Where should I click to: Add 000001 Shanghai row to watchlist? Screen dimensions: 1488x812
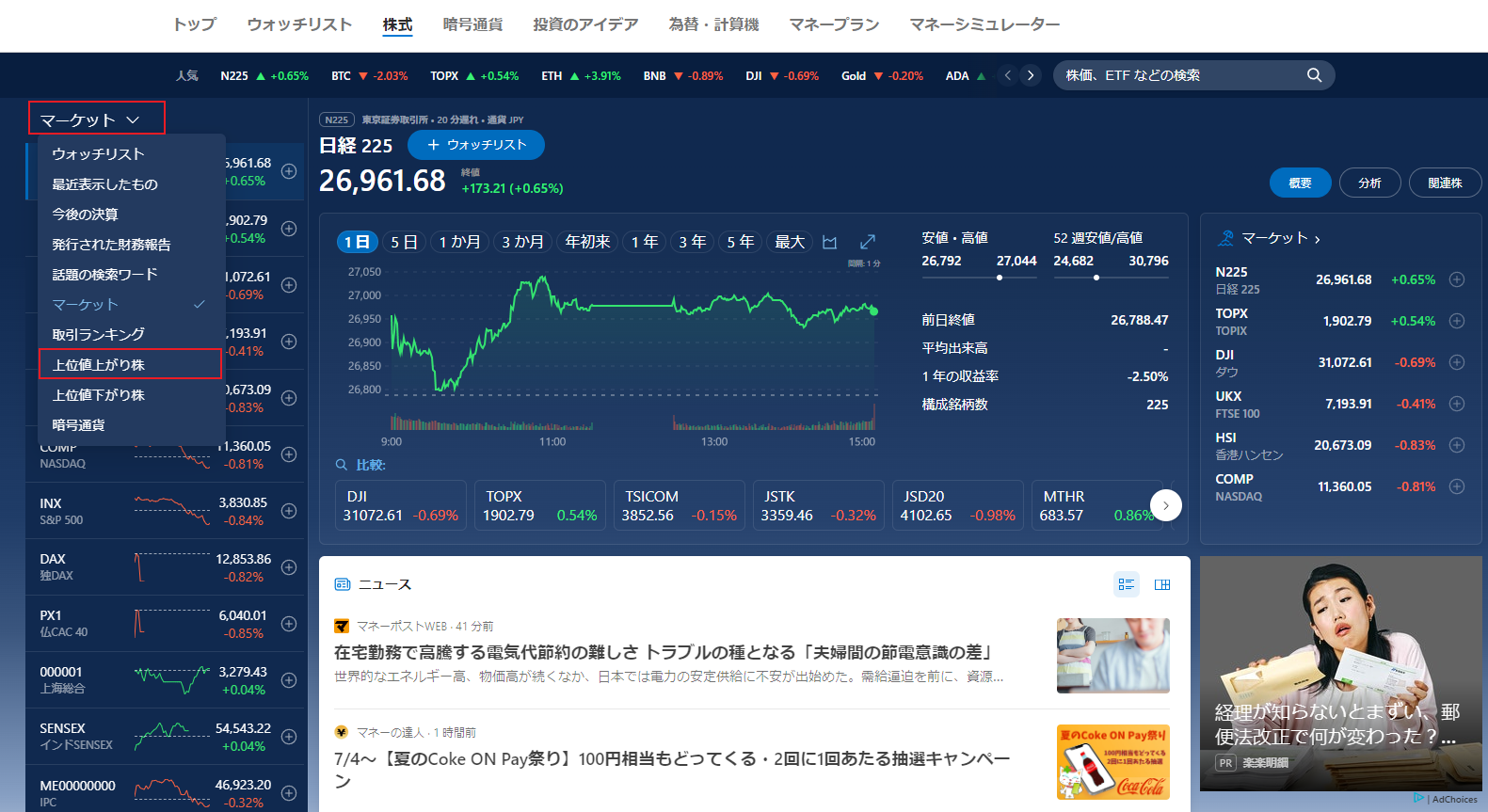click(x=289, y=680)
